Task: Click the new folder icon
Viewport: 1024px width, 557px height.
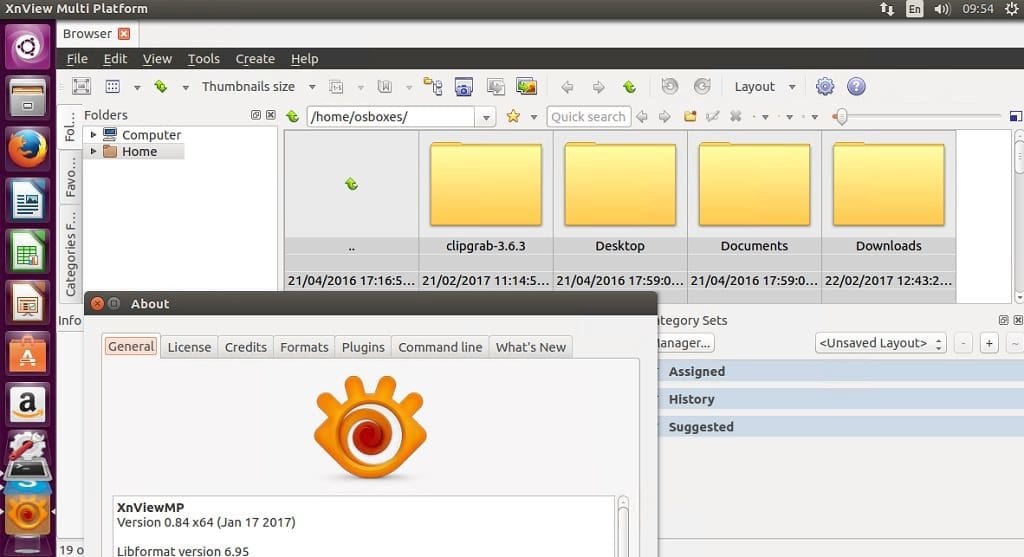Action: pyautogui.click(x=690, y=116)
